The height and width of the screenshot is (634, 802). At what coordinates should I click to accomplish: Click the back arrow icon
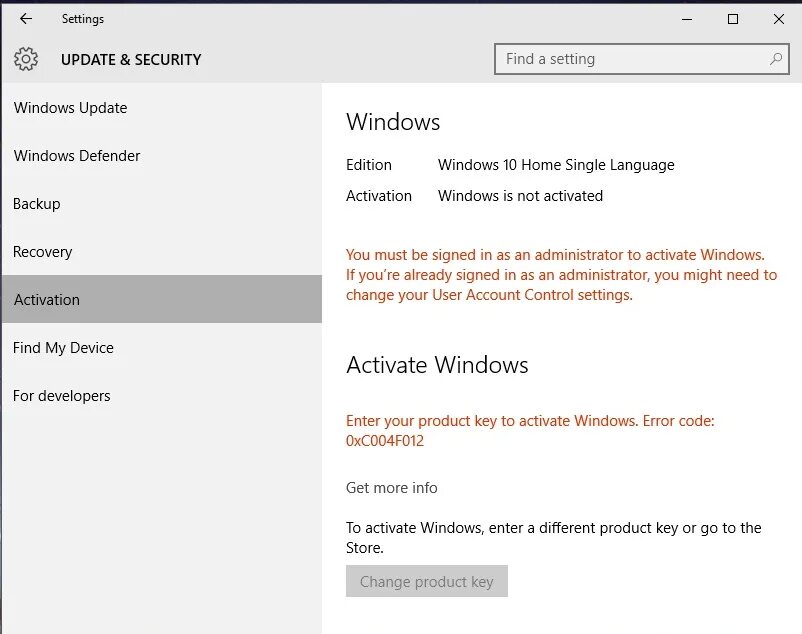click(26, 19)
